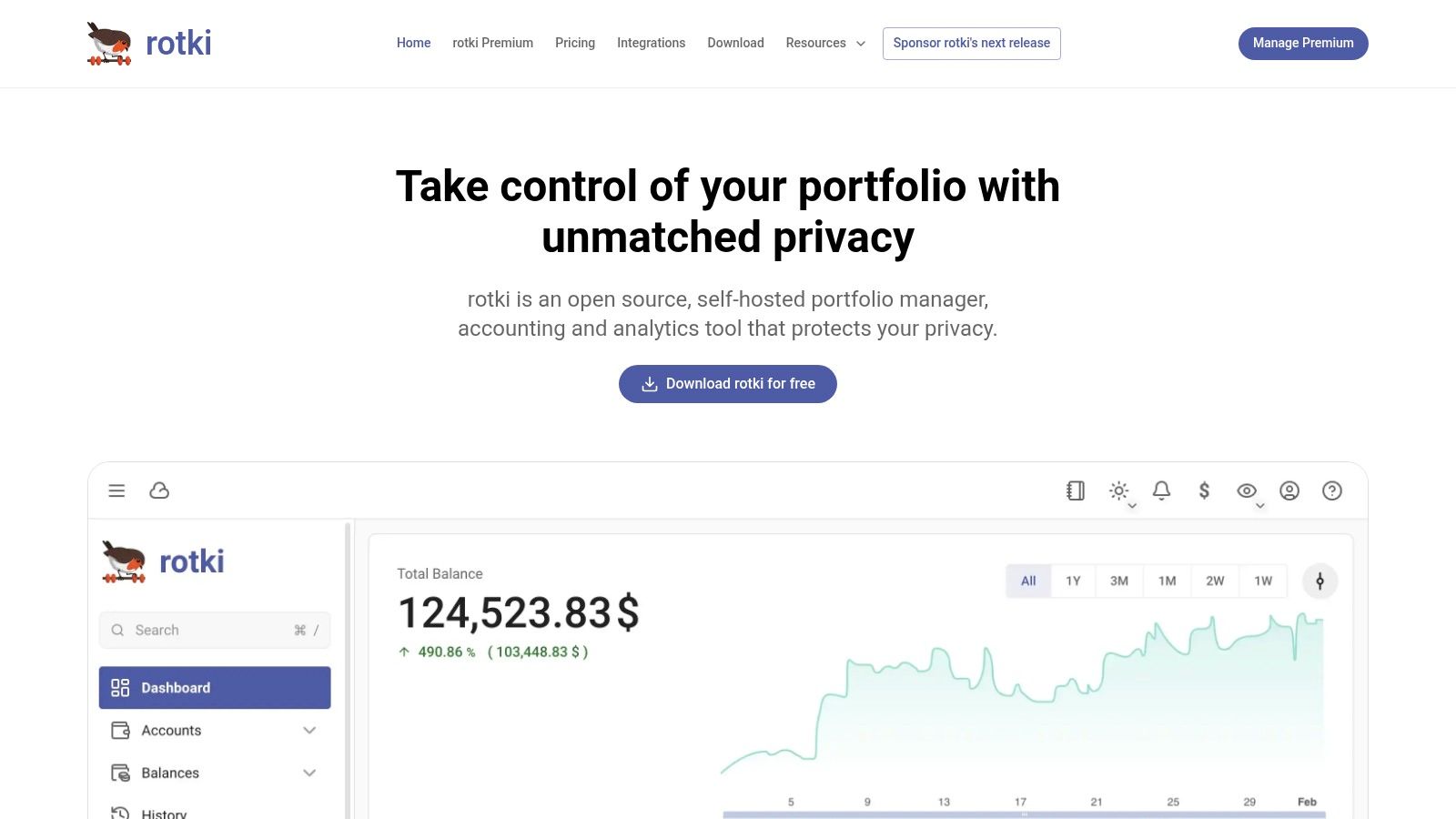Viewport: 1456px width, 819px height.
Task: Open the help question mark icon
Action: coord(1332,491)
